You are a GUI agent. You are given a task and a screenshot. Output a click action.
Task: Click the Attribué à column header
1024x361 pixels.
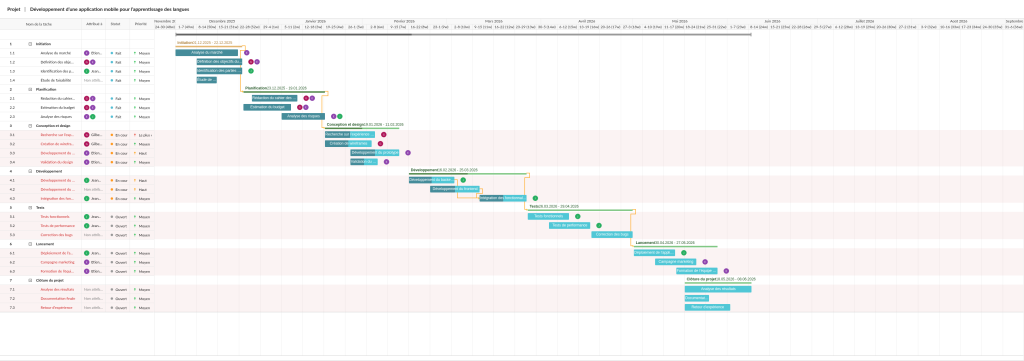[x=94, y=24]
